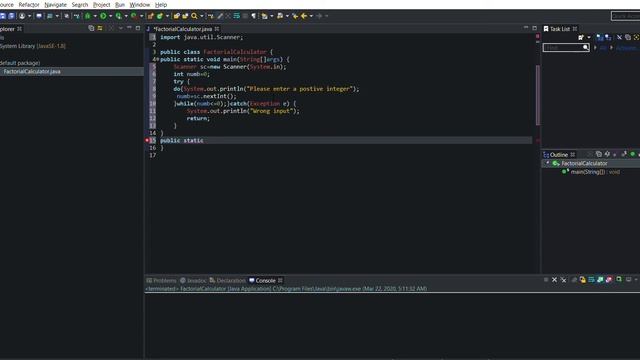Image resolution: width=640 pixels, height=360 pixels.
Task: Switch to the Declaration tab
Action: coord(227,280)
